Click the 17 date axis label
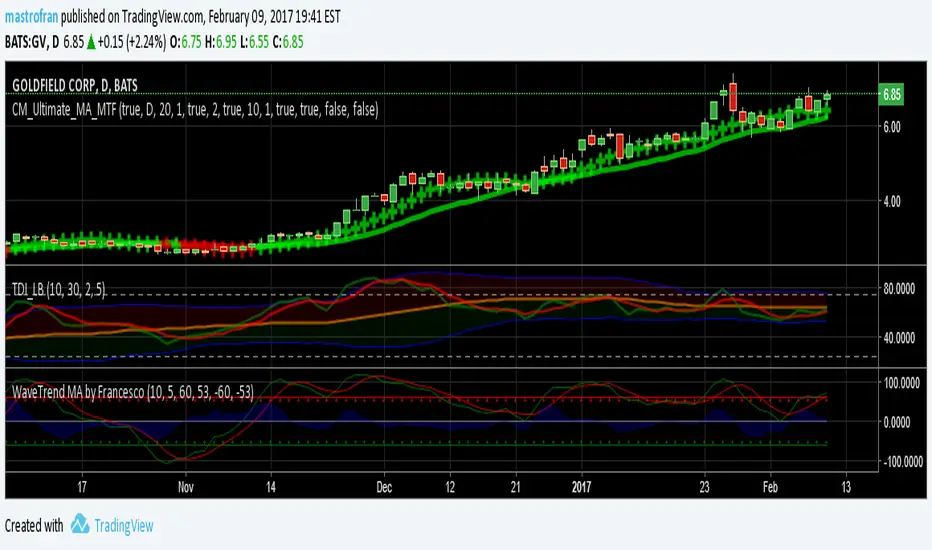The image size is (932, 550). [82, 488]
